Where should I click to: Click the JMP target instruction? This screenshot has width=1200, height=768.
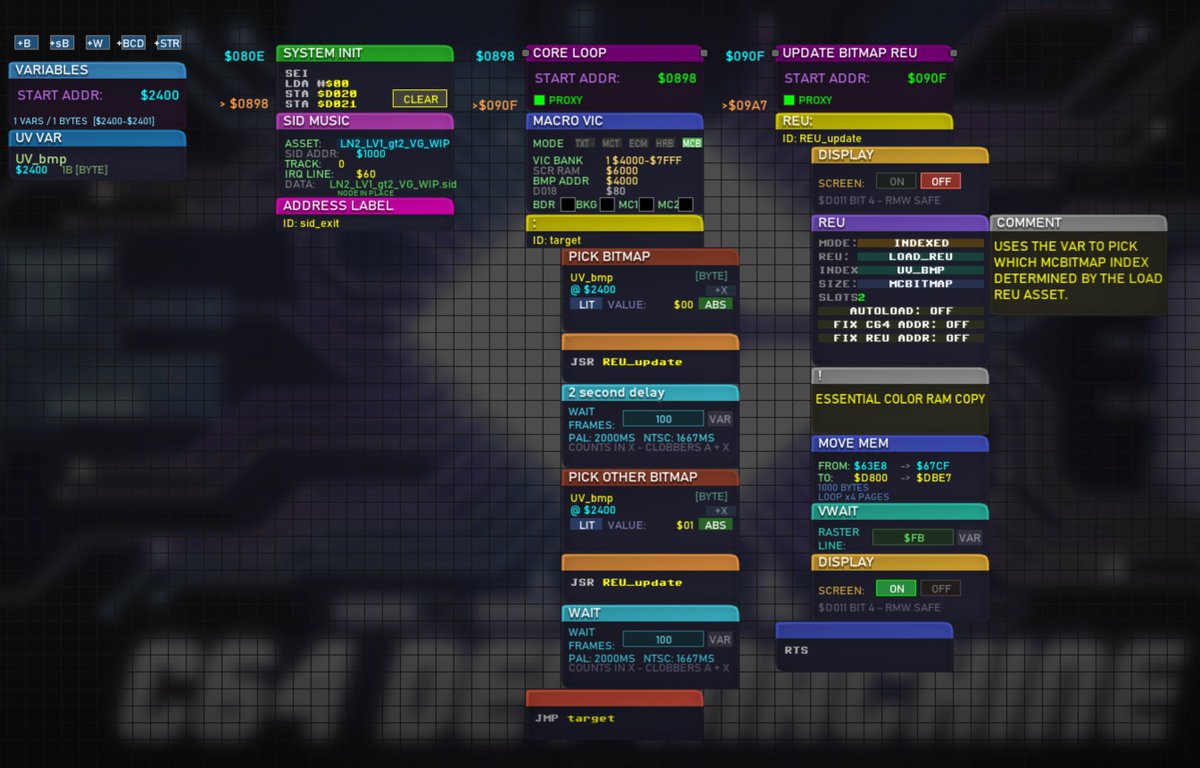(575, 718)
